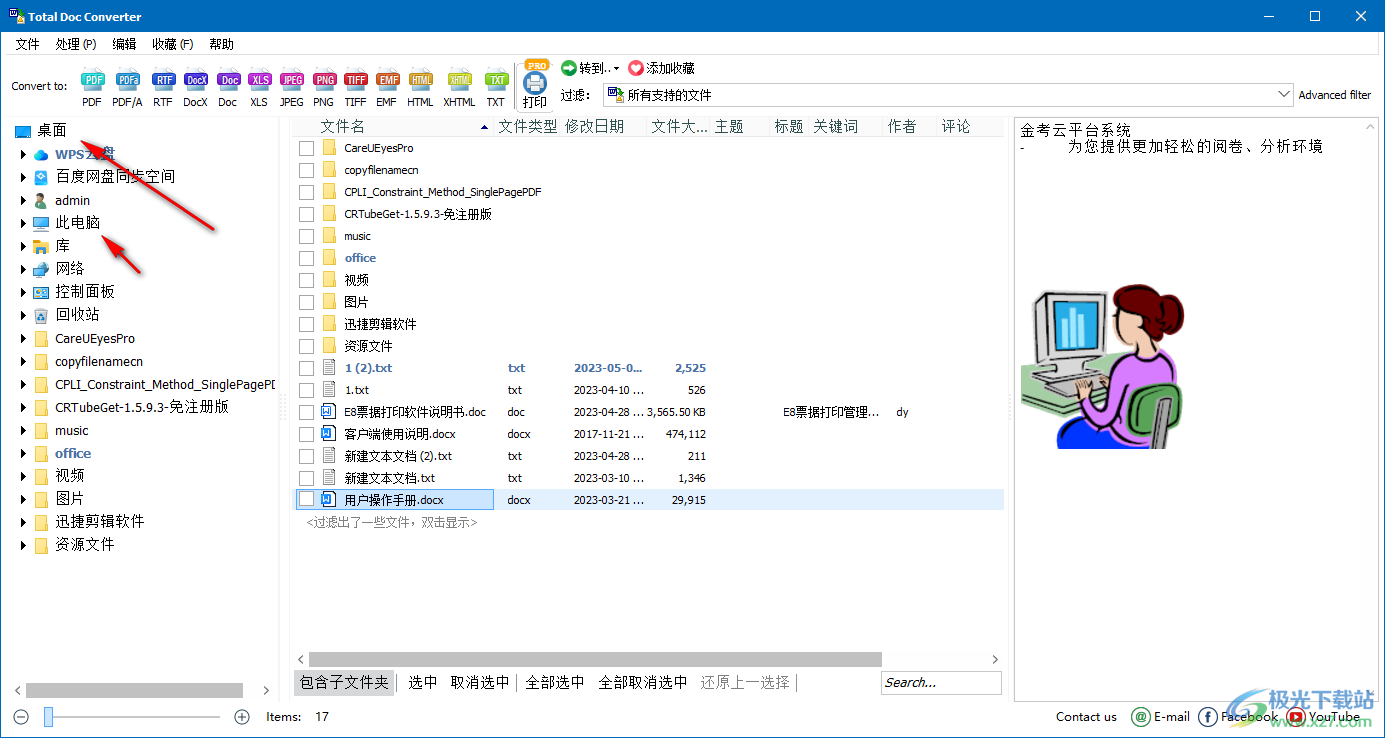Open the 帮助 menu
Screen dimensions: 1385x738
(x=221, y=44)
